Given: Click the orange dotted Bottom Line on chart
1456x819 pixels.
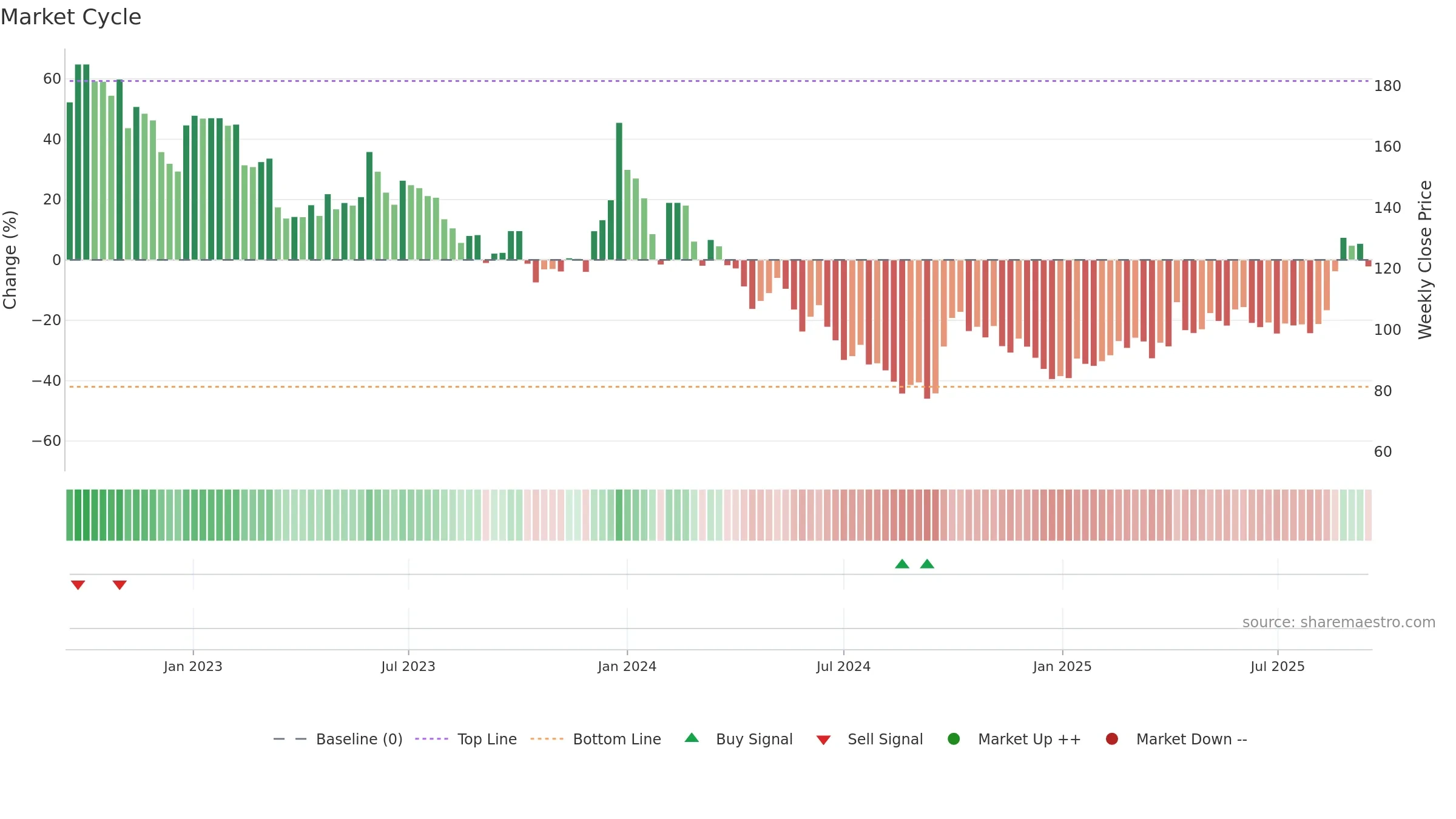Looking at the screenshot, I should (x=719, y=386).
